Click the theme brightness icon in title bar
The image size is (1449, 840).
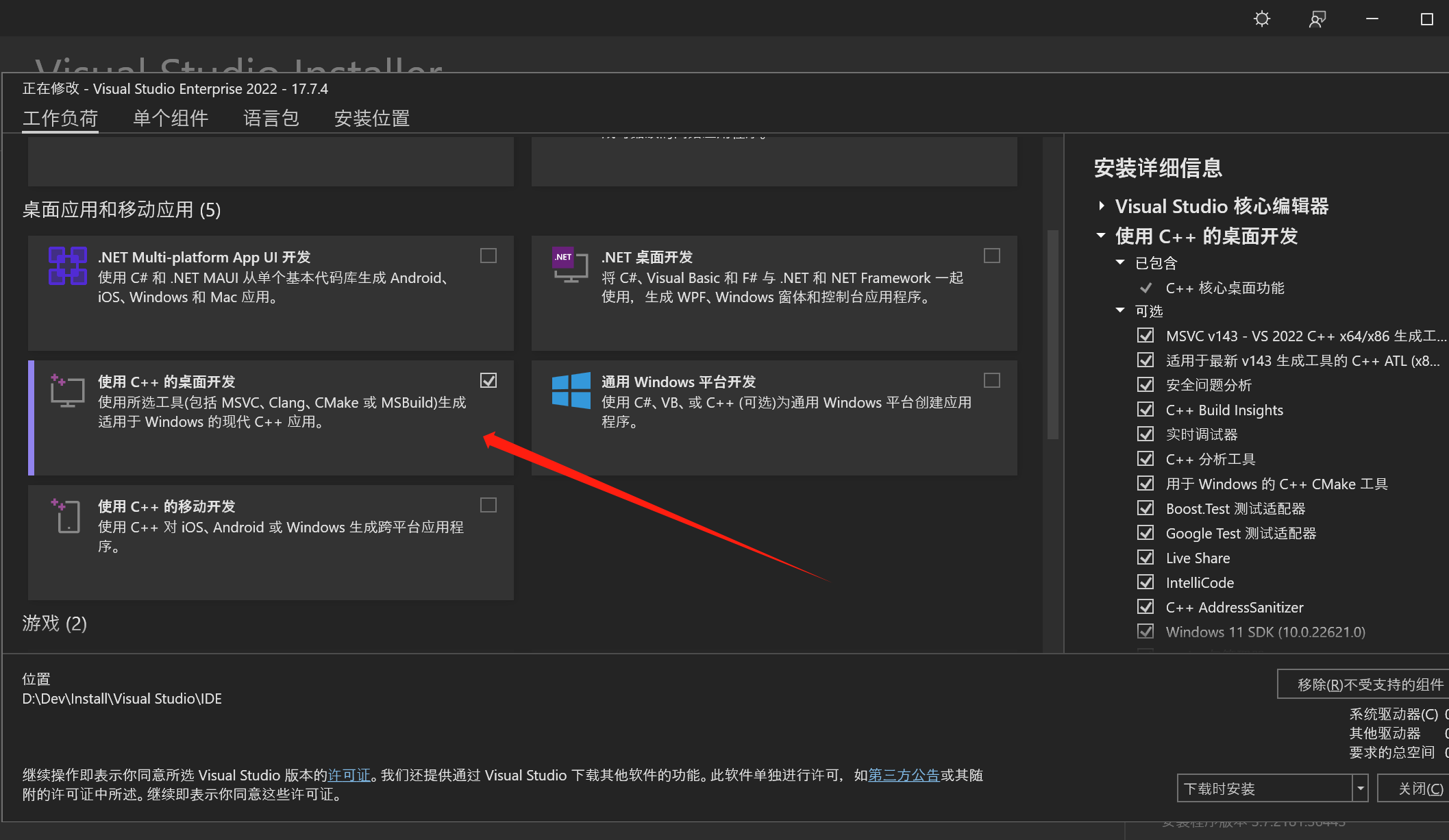coord(1261,18)
